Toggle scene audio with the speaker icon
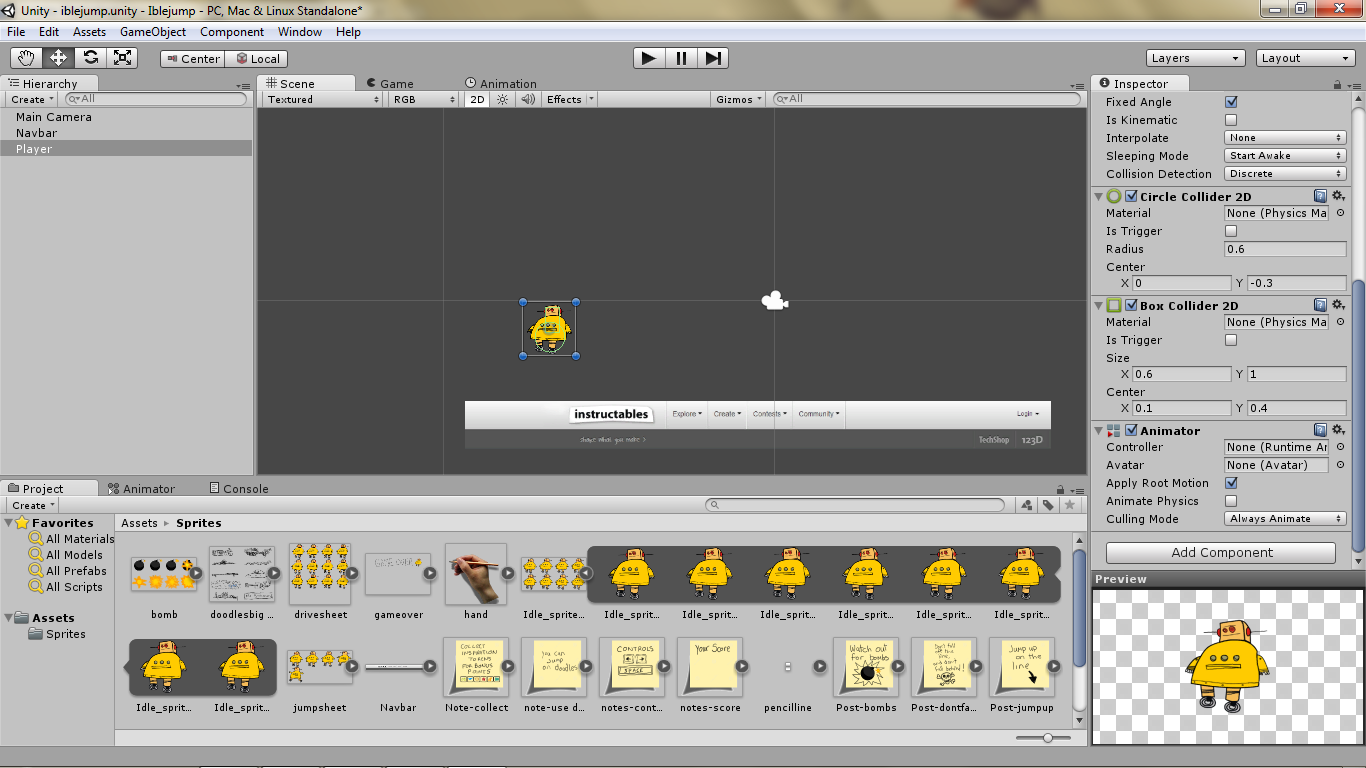The width and height of the screenshot is (1366, 768). pyautogui.click(x=527, y=99)
